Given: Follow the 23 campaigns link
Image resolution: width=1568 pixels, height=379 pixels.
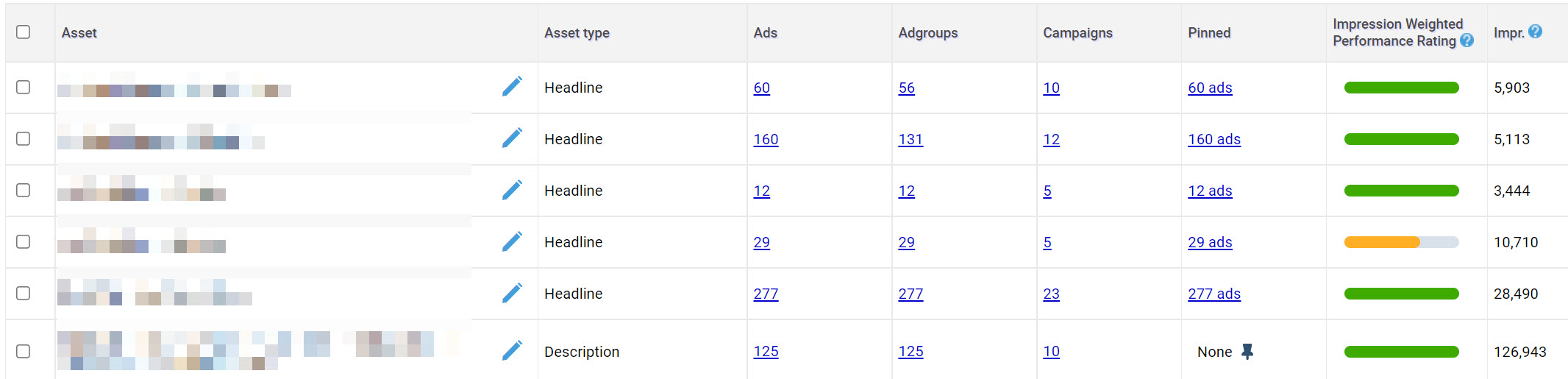Looking at the screenshot, I should point(1051,294).
